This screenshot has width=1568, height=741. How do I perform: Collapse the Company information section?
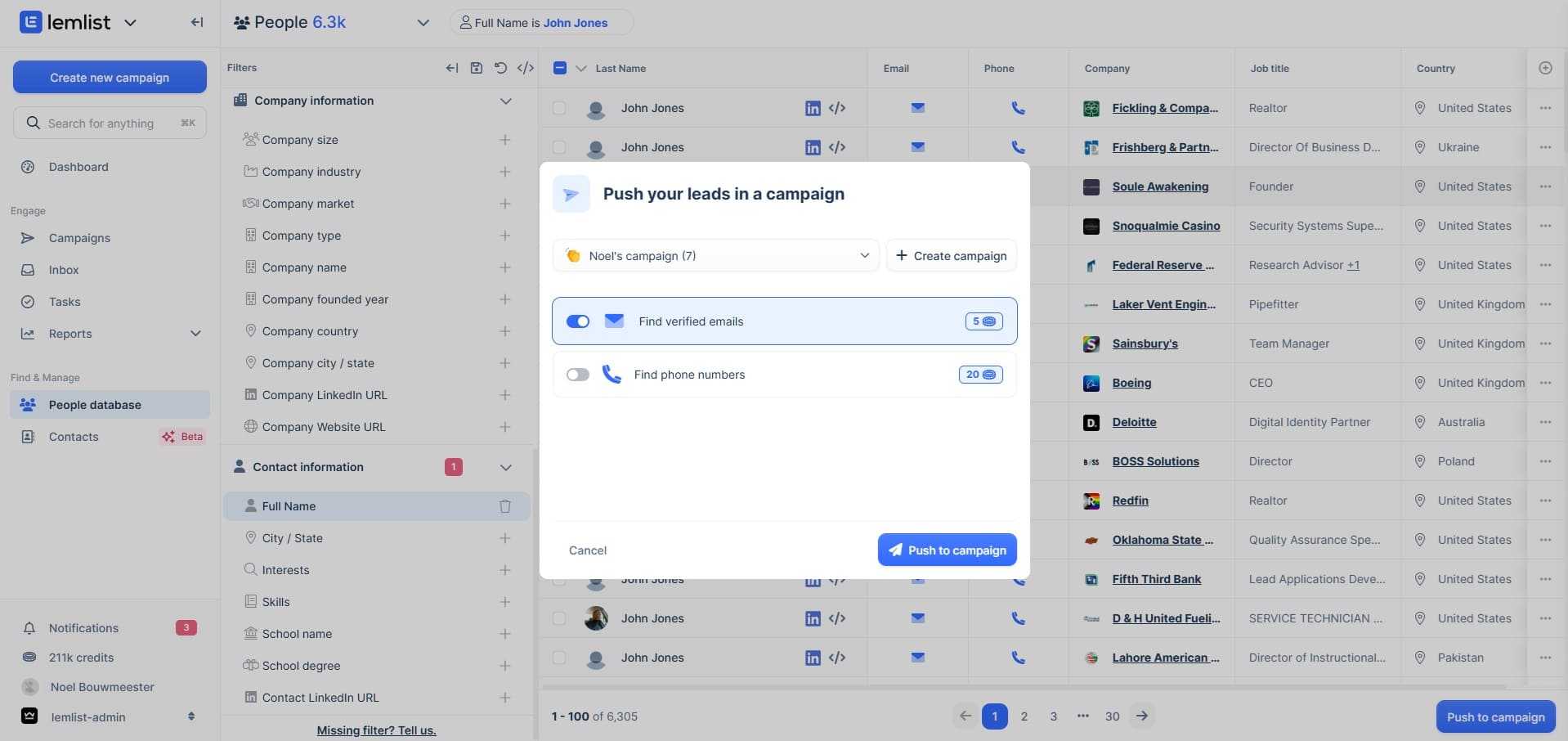(x=505, y=101)
